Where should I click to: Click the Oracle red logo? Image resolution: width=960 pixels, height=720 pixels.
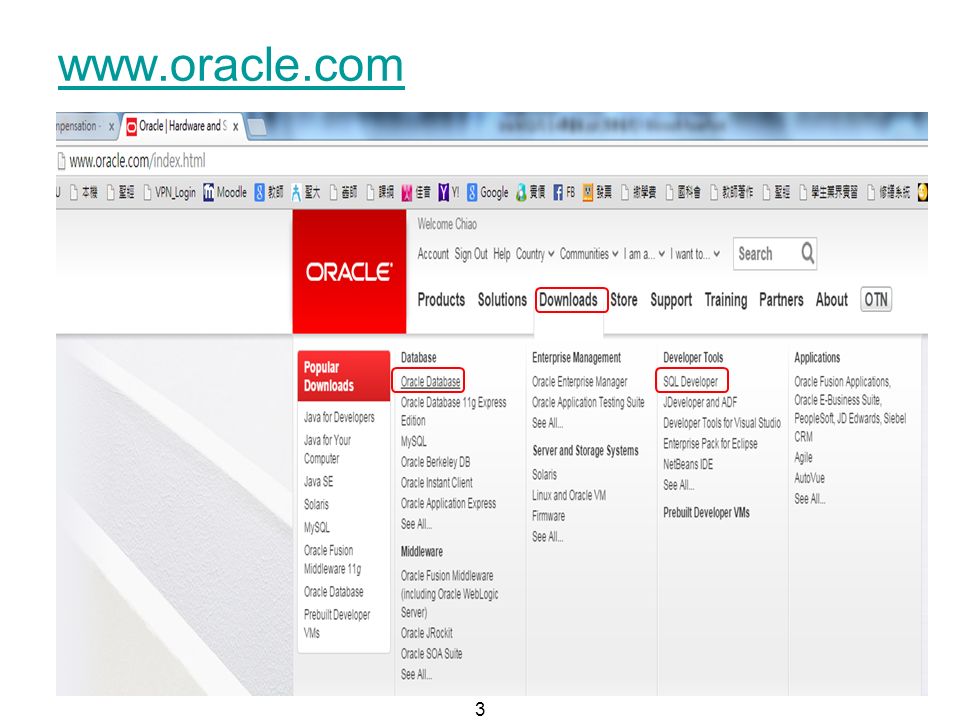pyautogui.click(x=349, y=272)
